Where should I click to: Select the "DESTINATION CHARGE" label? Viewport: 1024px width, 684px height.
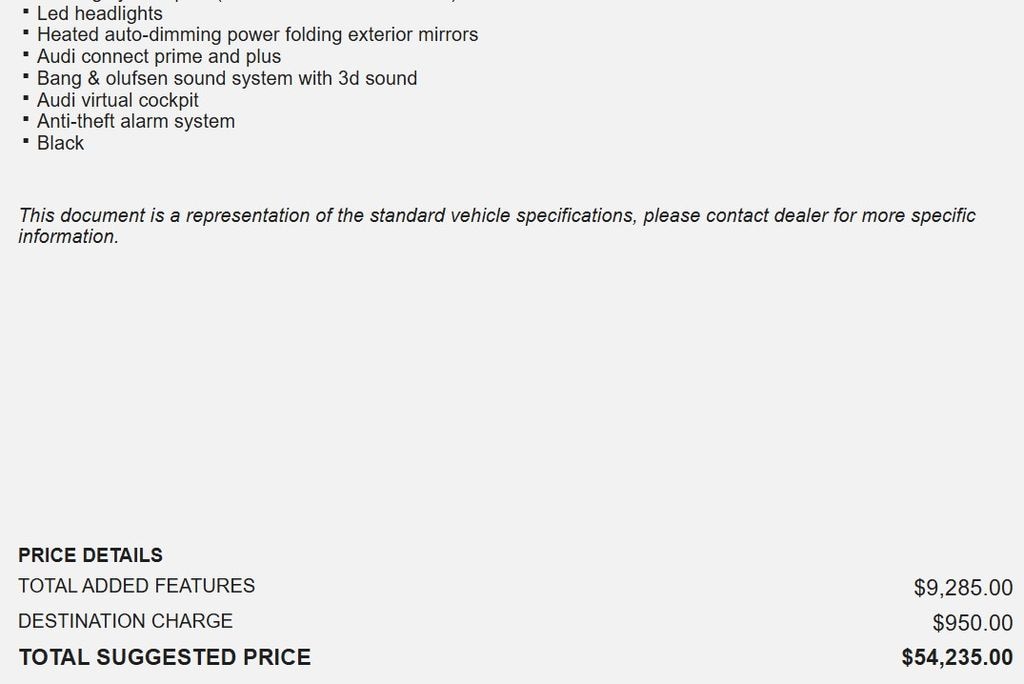[125, 621]
